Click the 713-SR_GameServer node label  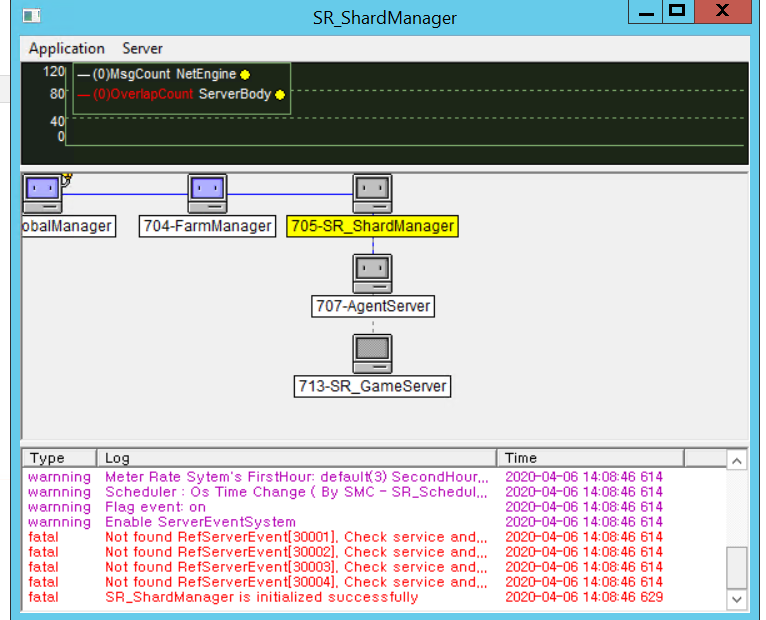click(372, 386)
